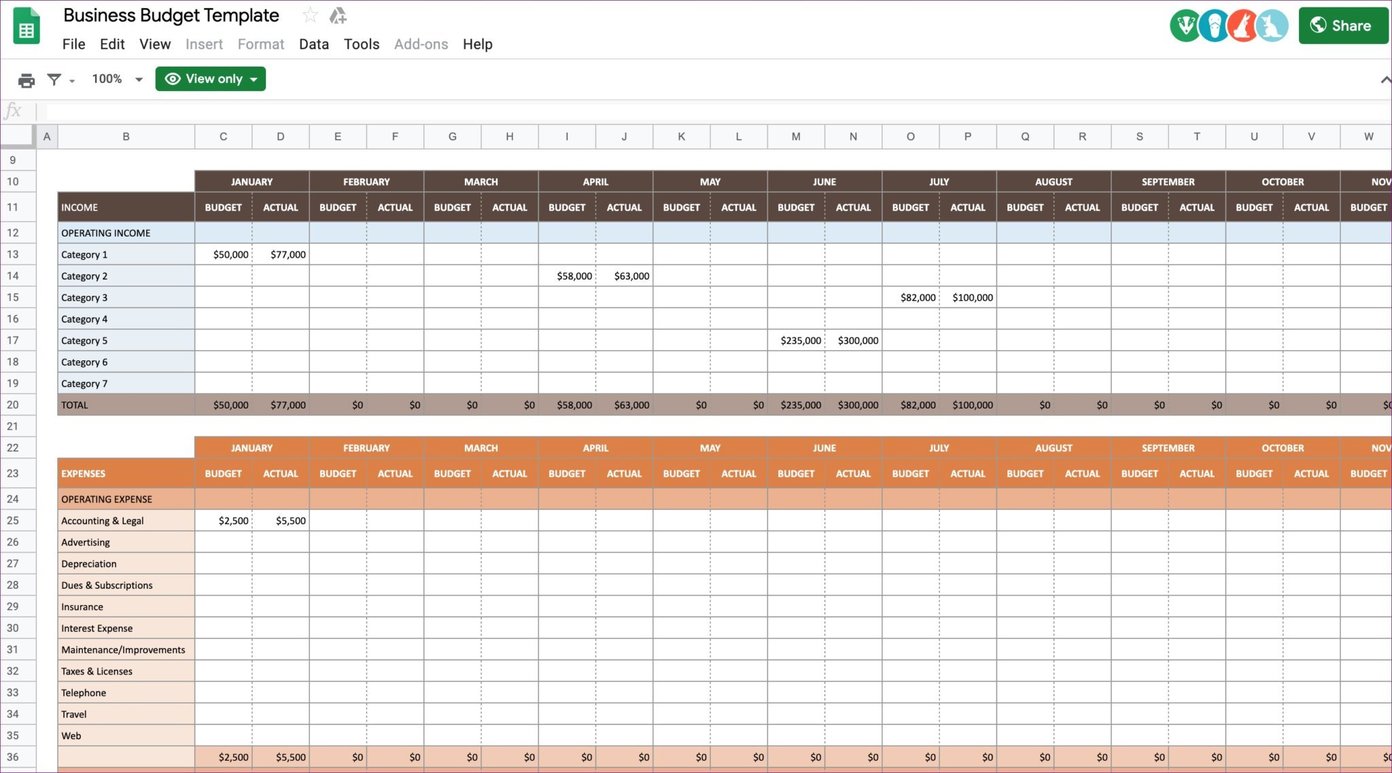
Task: Click the $82,000 cell in Category 3 row
Action: point(911,298)
